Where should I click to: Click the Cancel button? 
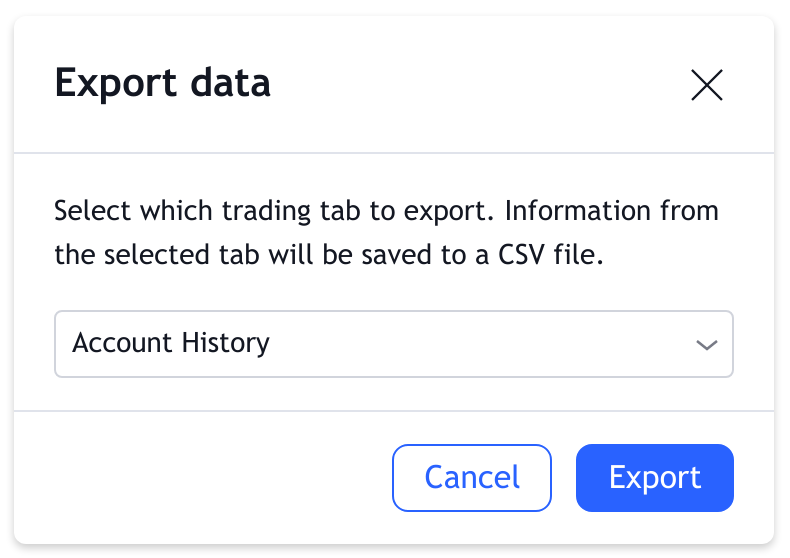472,477
